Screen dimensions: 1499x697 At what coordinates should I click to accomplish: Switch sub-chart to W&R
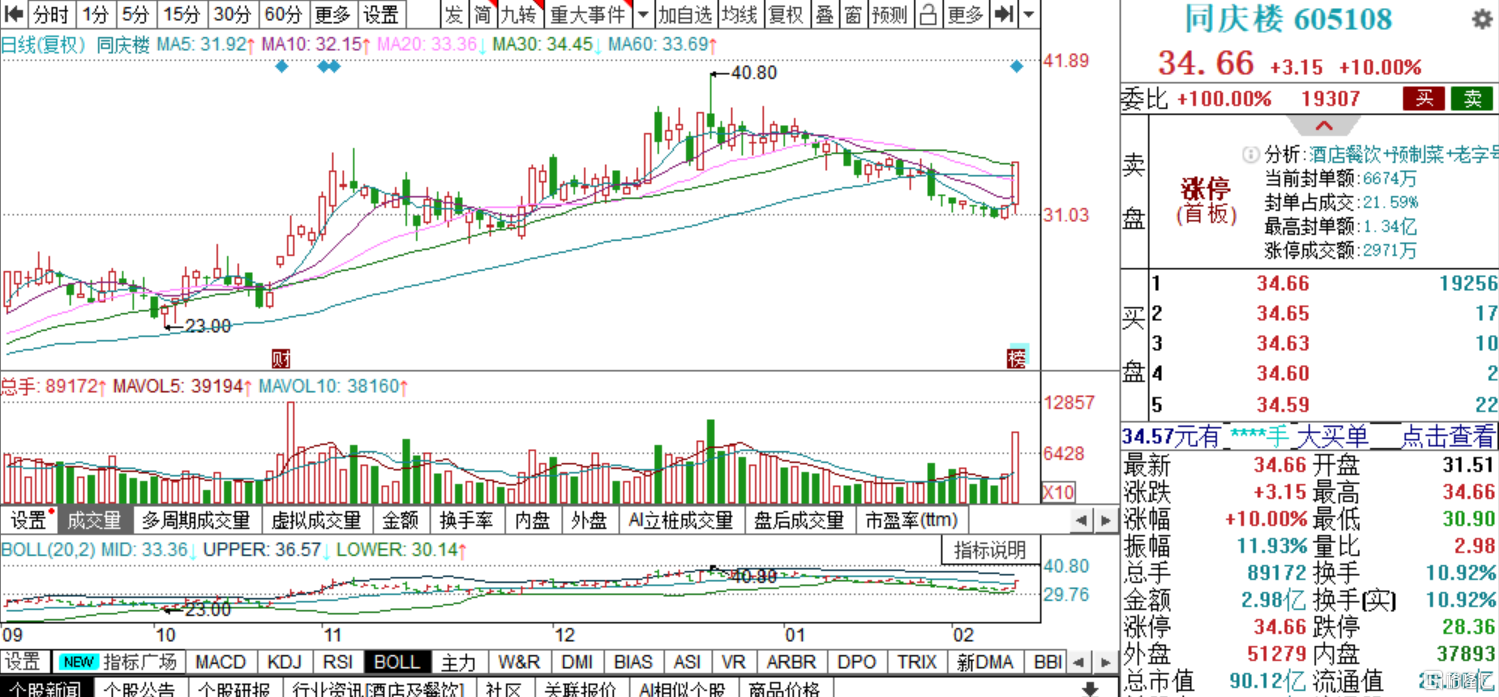[519, 662]
